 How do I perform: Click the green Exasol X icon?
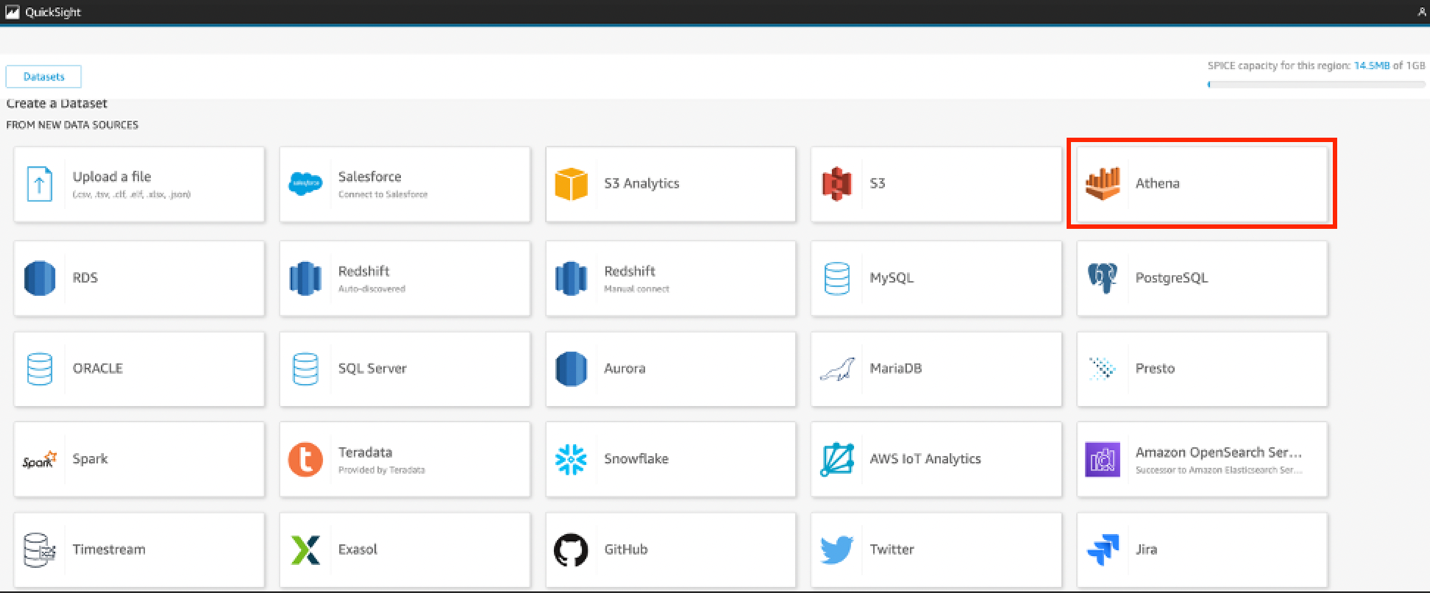click(x=304, y=550)
